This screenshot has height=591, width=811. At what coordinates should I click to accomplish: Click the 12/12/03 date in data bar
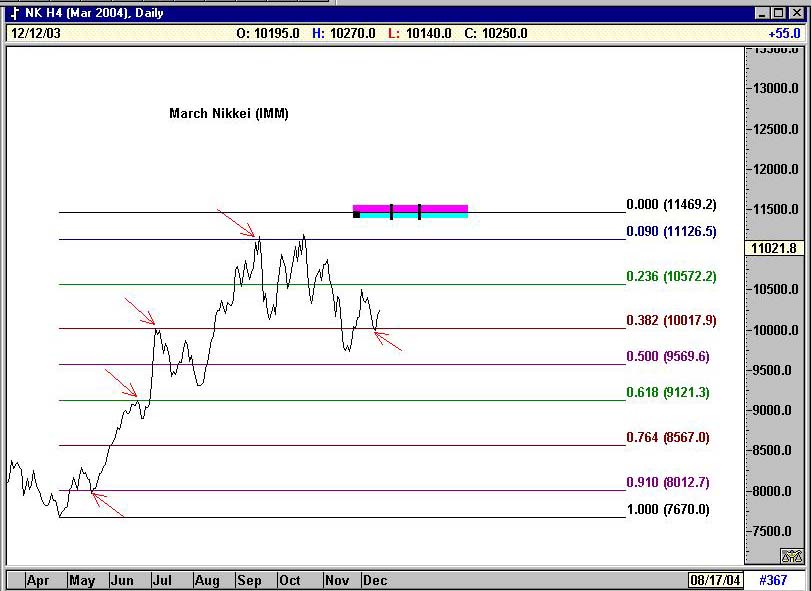(36, 34)
